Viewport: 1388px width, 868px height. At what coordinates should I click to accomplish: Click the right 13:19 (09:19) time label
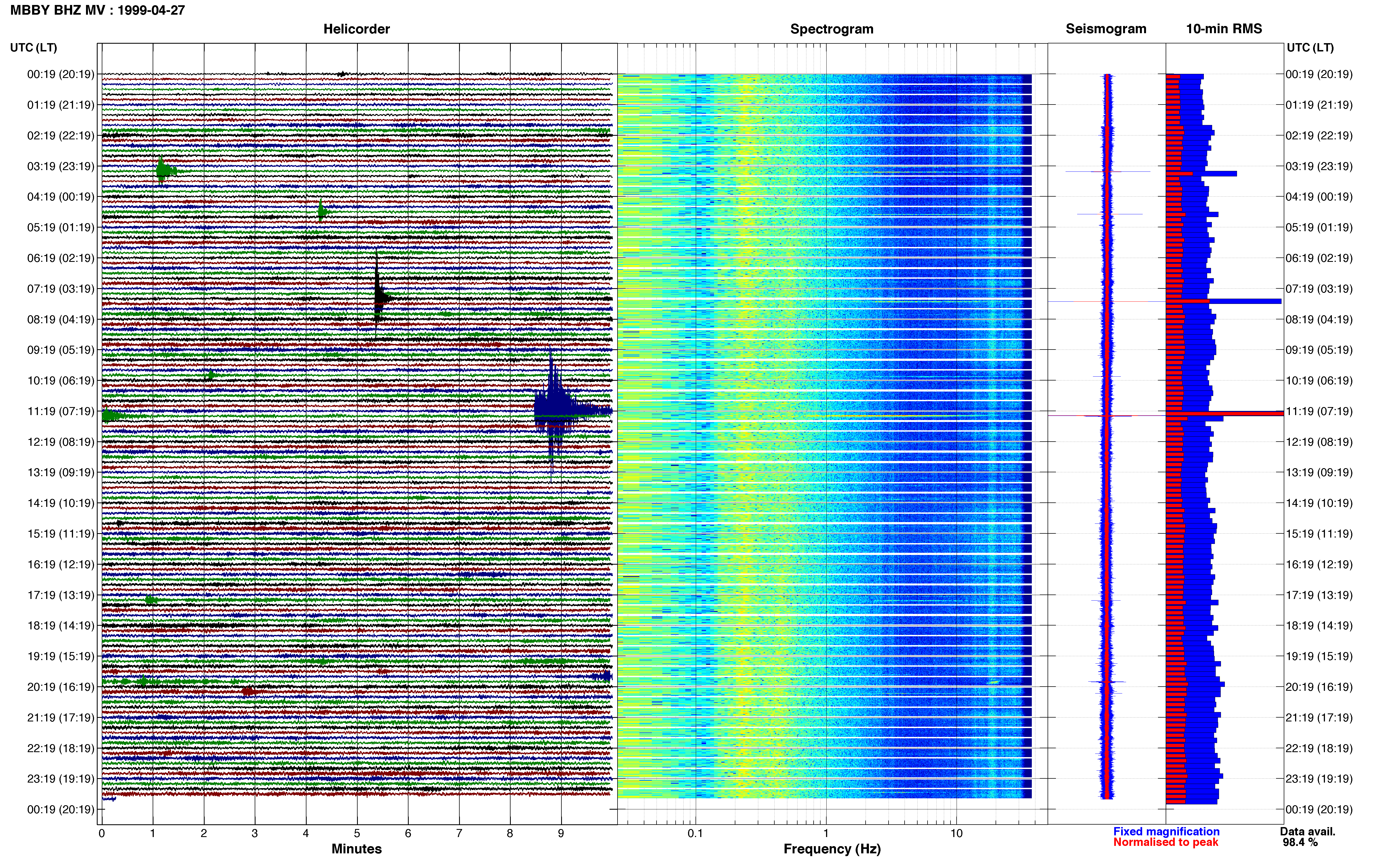1319,473
